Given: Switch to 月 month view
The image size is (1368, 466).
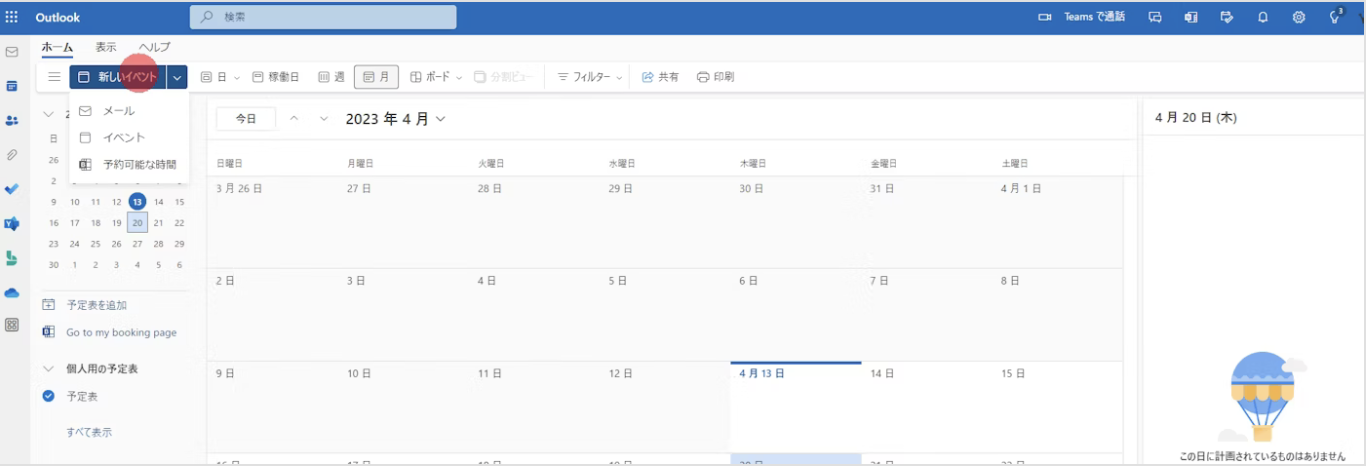Looking at the screenshot, I should [377, 77].
